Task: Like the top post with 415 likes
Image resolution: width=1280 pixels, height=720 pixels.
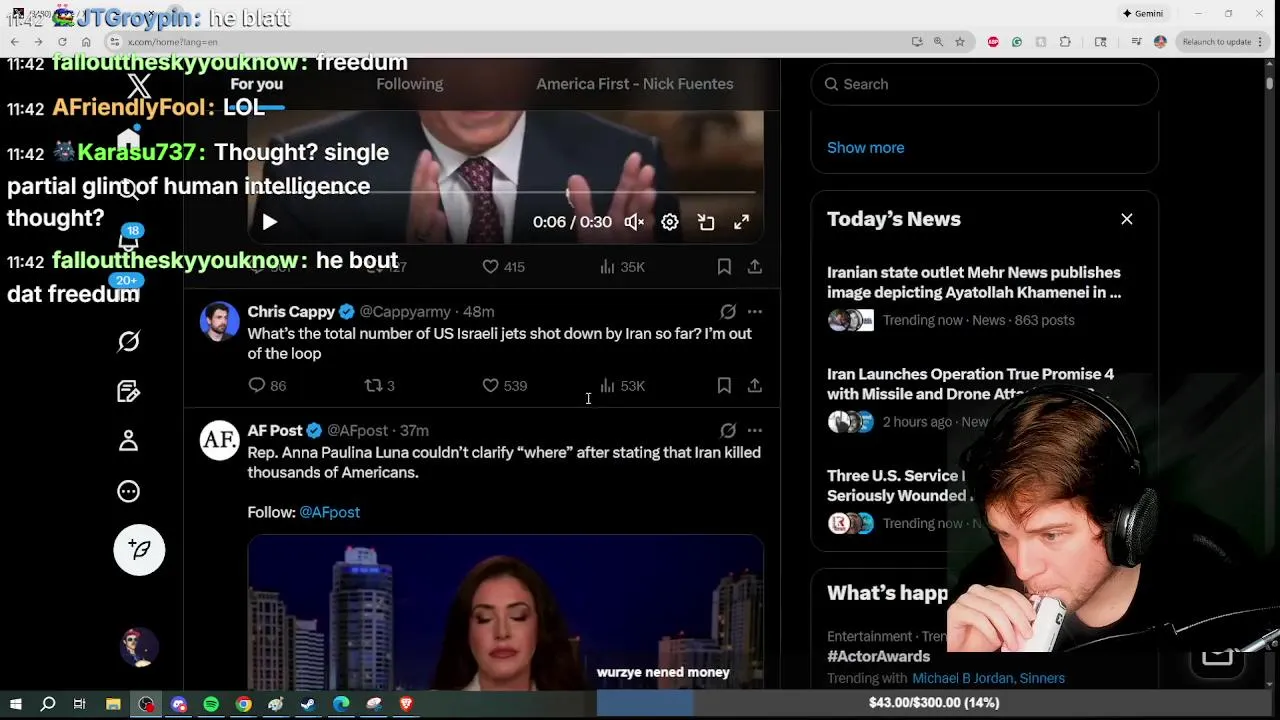Action: (503, 267)
